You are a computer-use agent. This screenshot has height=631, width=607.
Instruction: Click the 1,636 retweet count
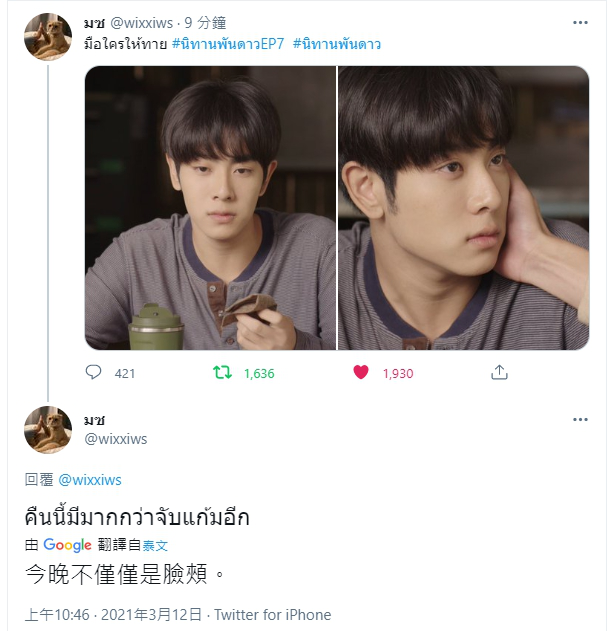[259, 373]
